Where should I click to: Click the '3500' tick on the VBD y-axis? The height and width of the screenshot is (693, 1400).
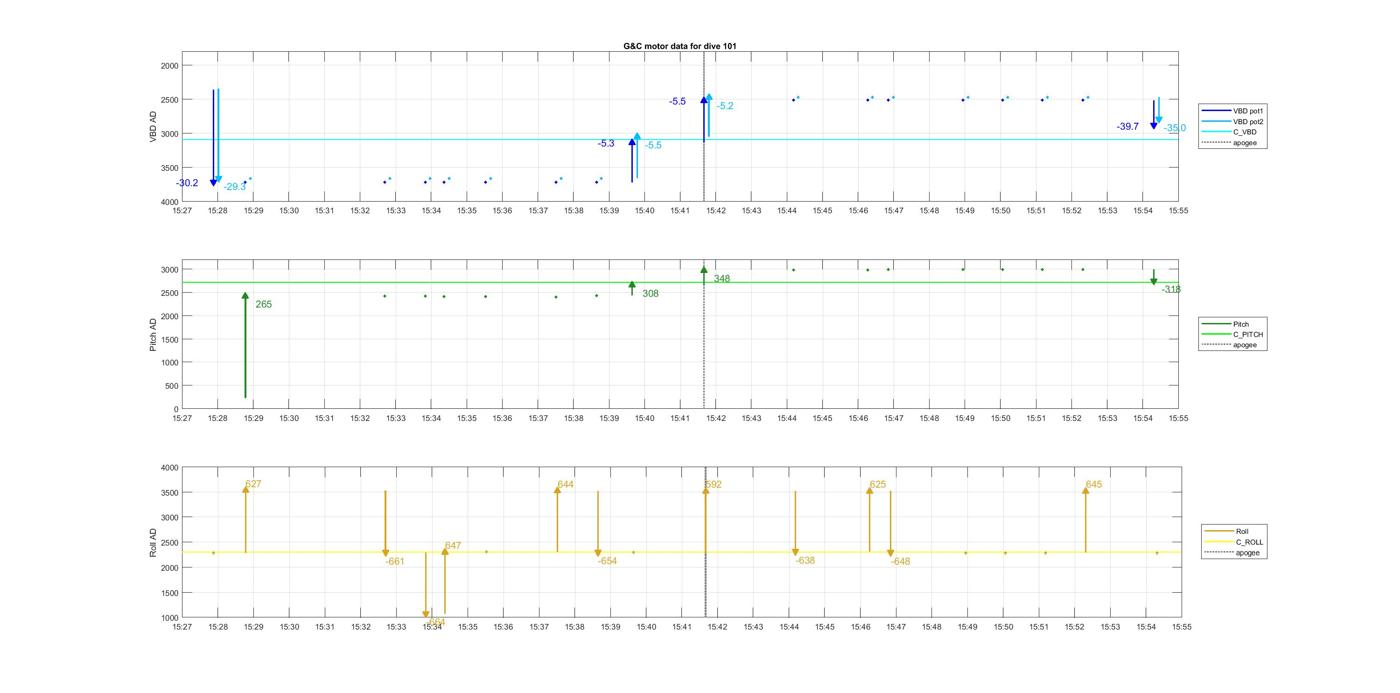click(169, 169)
